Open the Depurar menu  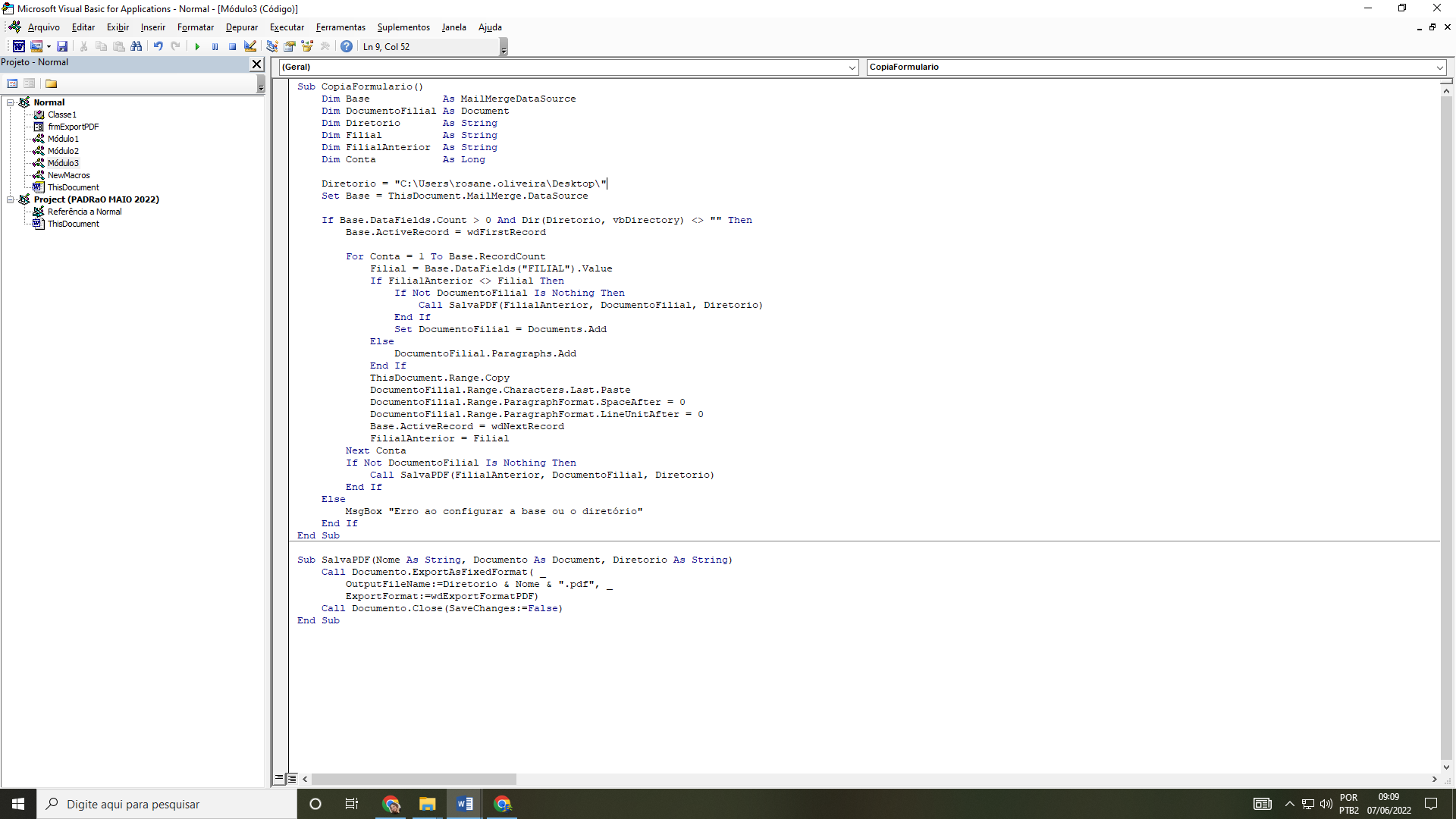pyautogui.click(x=242, y=27)
